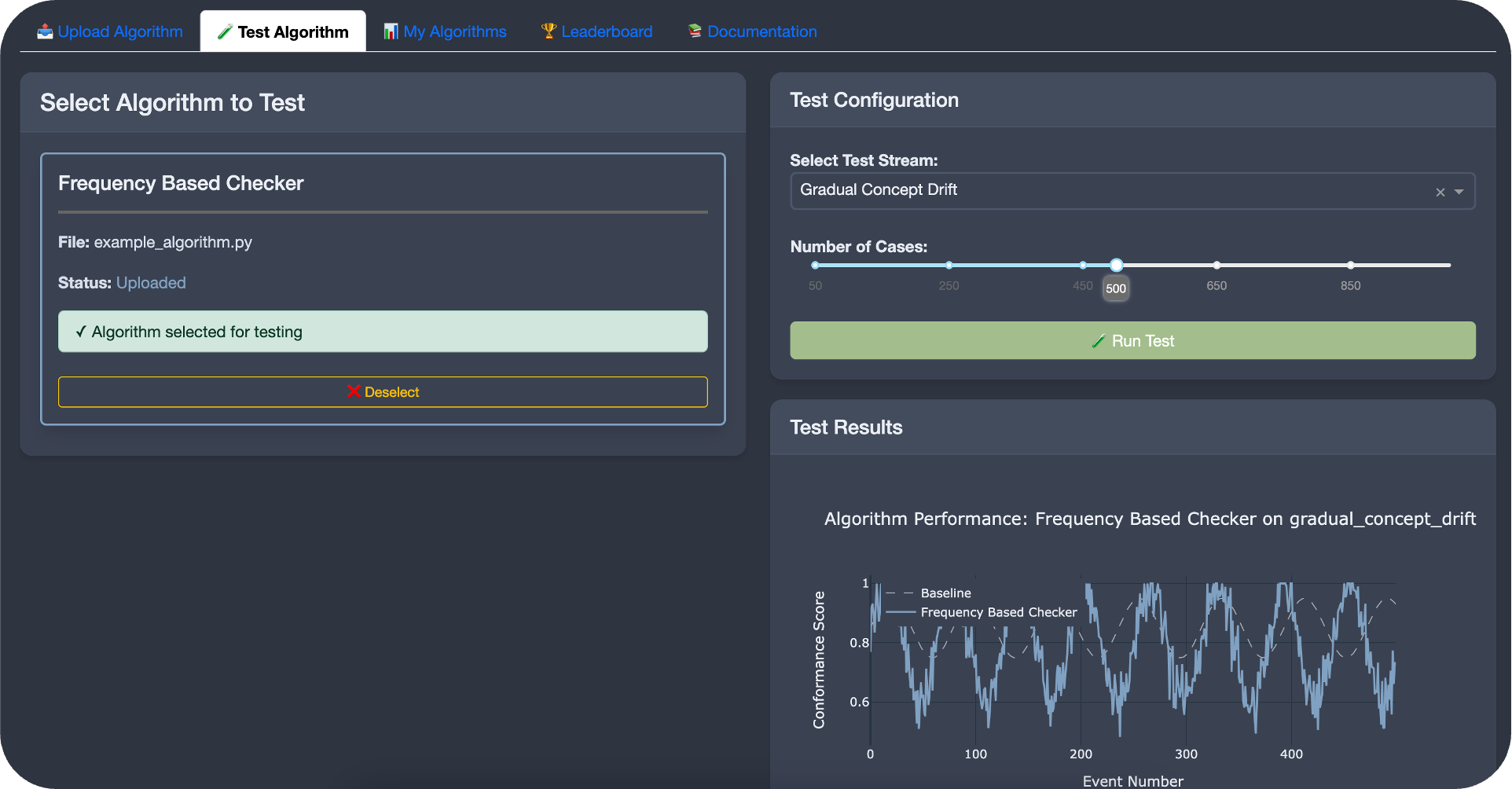1512x789 pixels.
Task: Click the test tube icon in Run Test
Action: (1099, 341)
